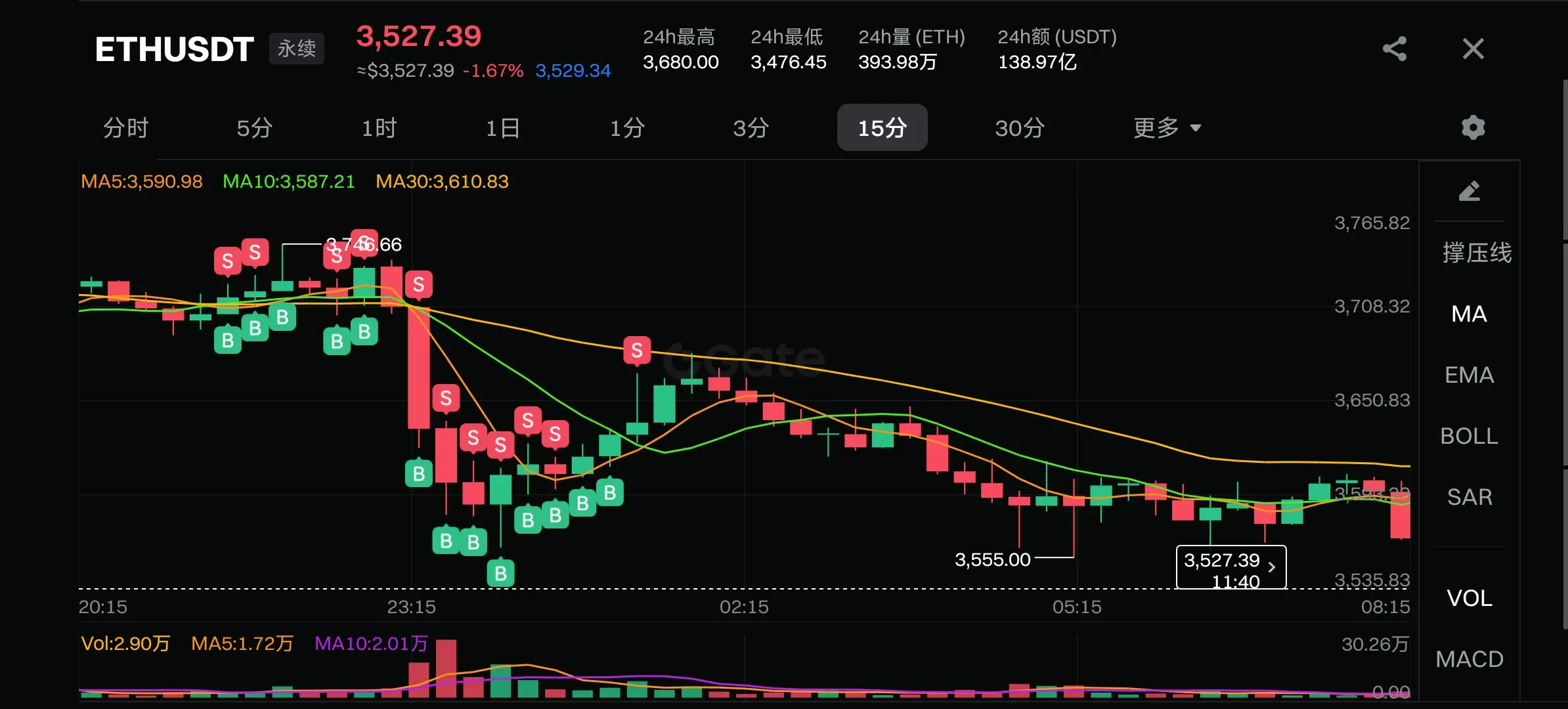Image resolution: width=1568 pixels, height=709 pixels.
Task: Enable the MACD indicator button
Action: (x=1469, y=659)
